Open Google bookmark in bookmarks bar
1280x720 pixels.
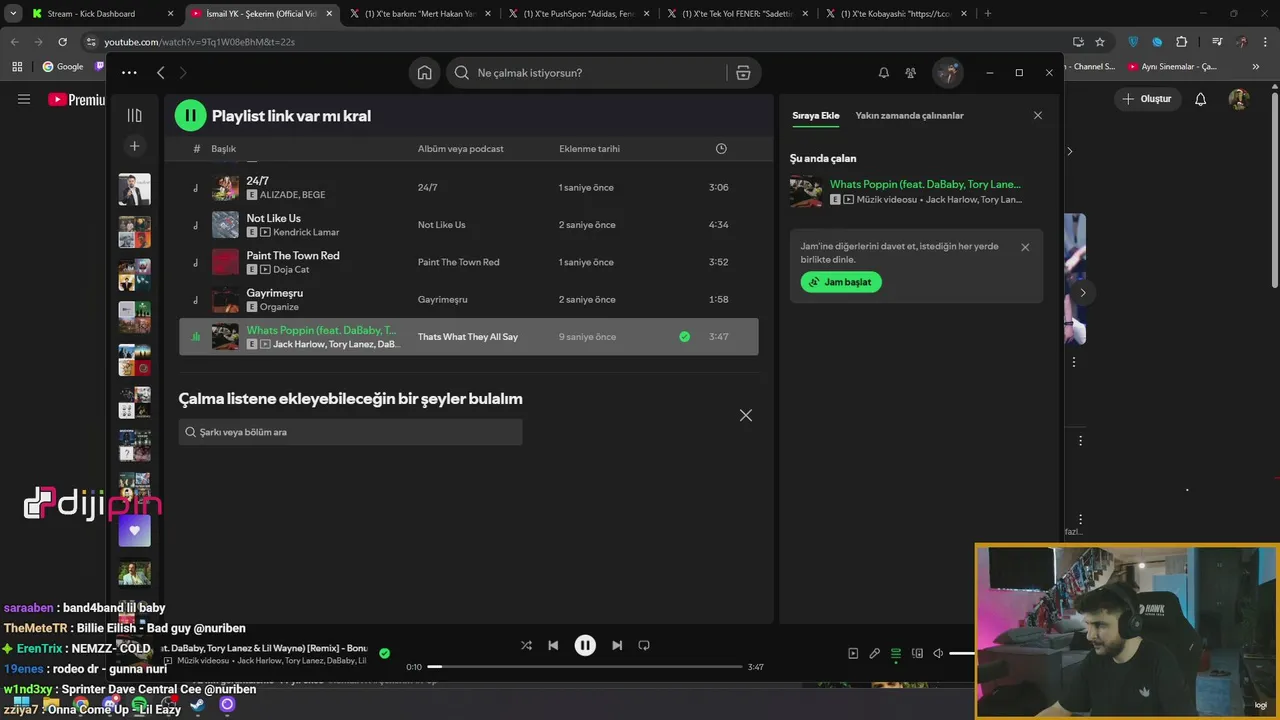click(x=63, y=66)
